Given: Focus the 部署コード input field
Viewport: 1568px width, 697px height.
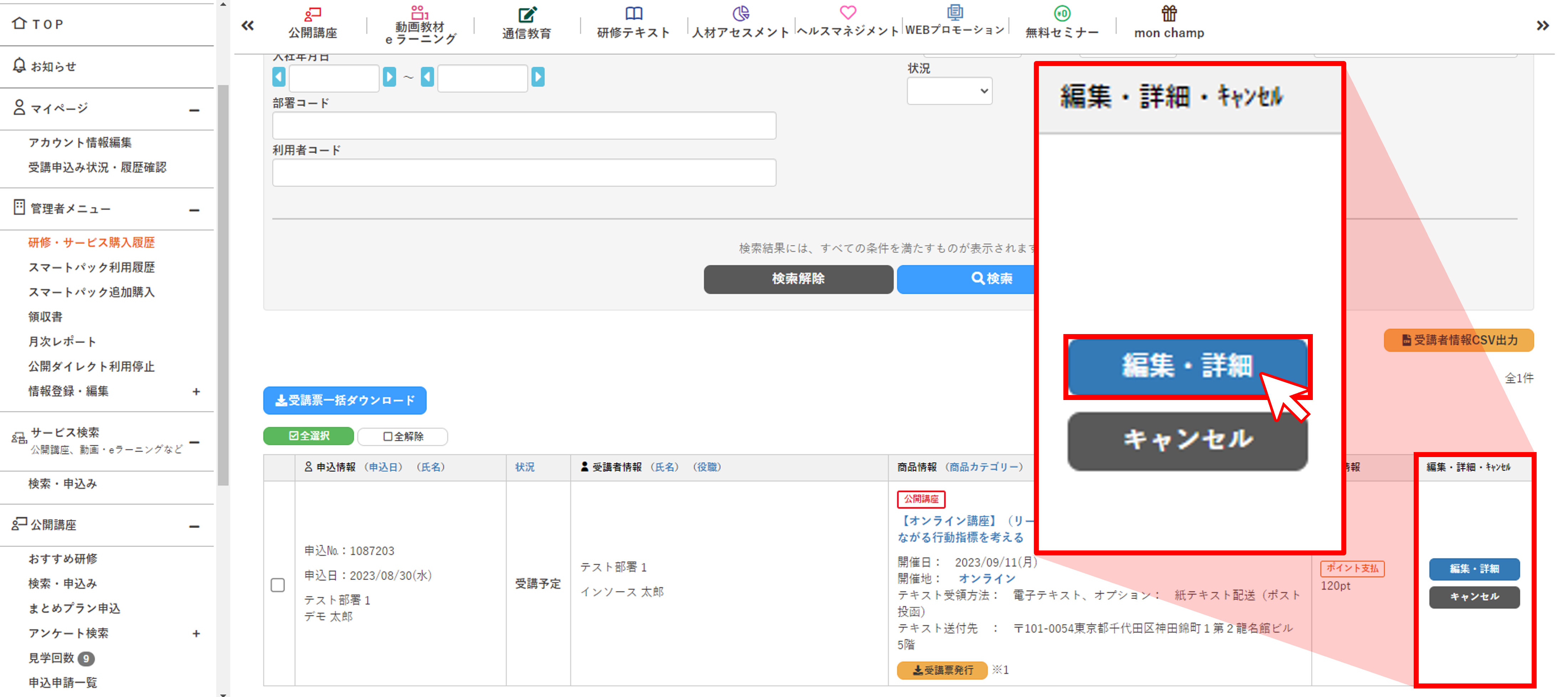Looking at the screenshot, I should 524,125.
